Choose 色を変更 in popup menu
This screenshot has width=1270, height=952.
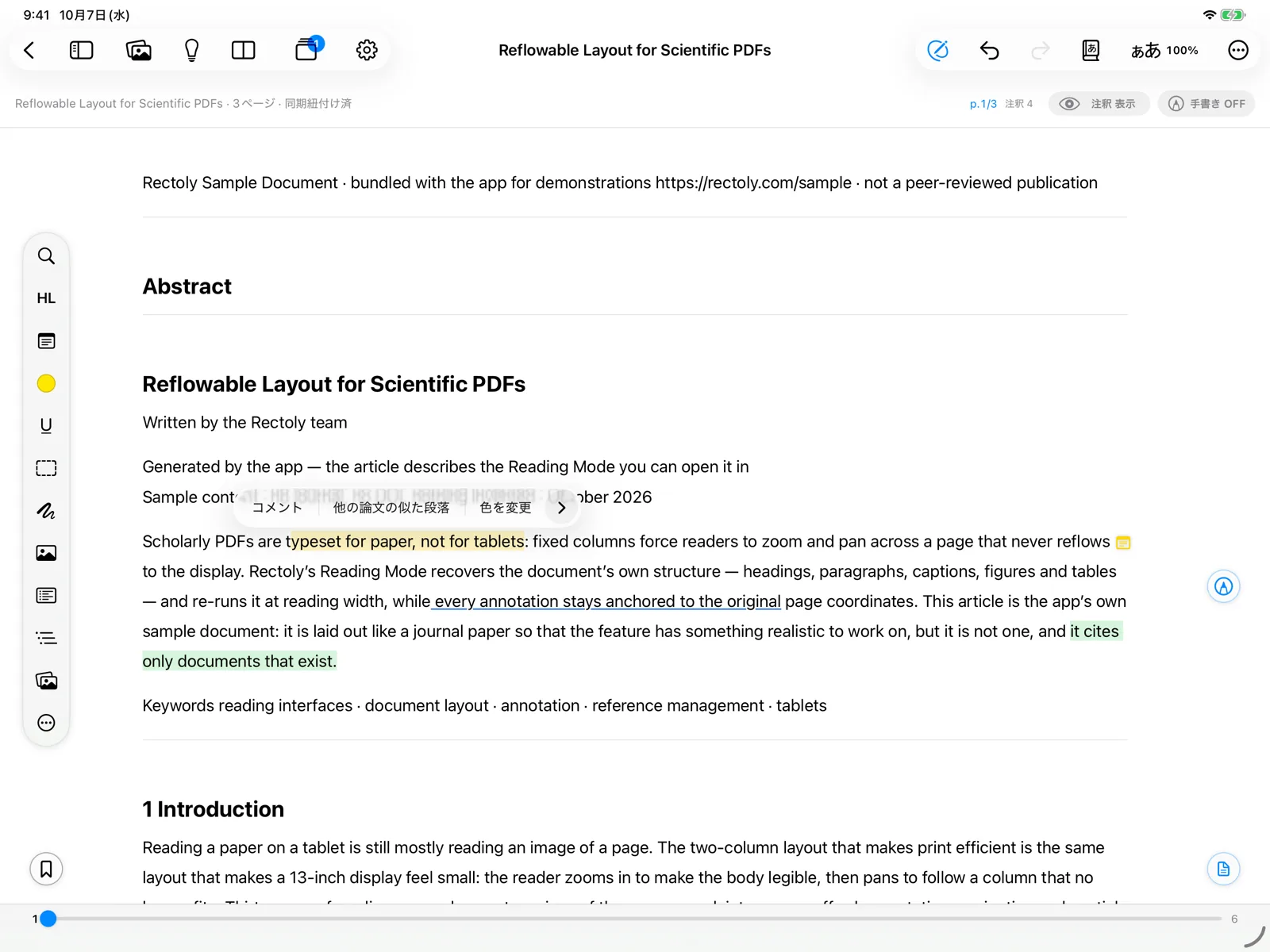pos(506,508)
